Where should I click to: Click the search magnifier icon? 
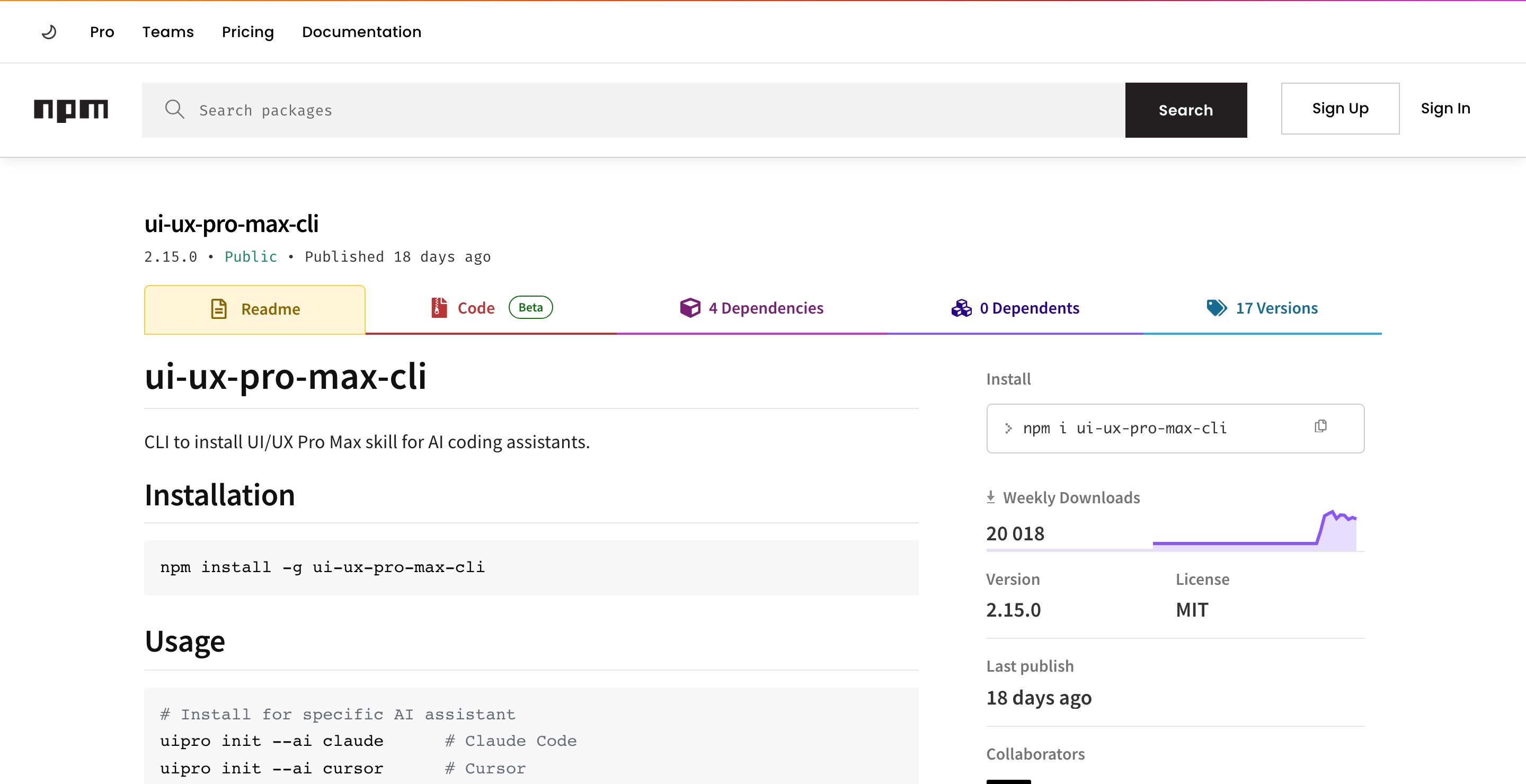[174, 110]
